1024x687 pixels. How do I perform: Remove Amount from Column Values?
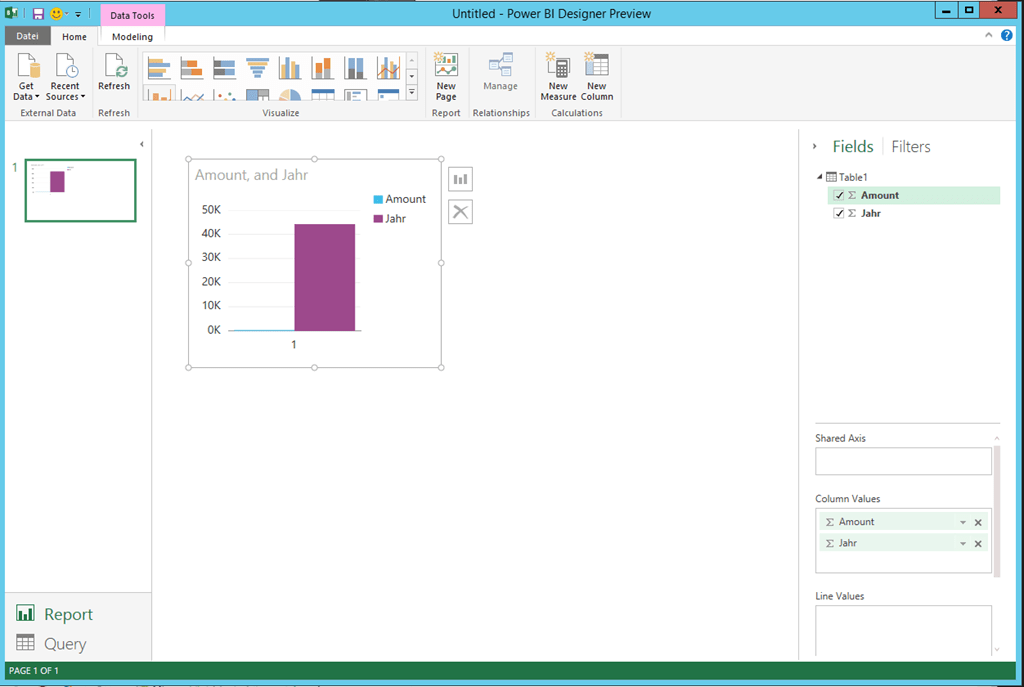978,522
